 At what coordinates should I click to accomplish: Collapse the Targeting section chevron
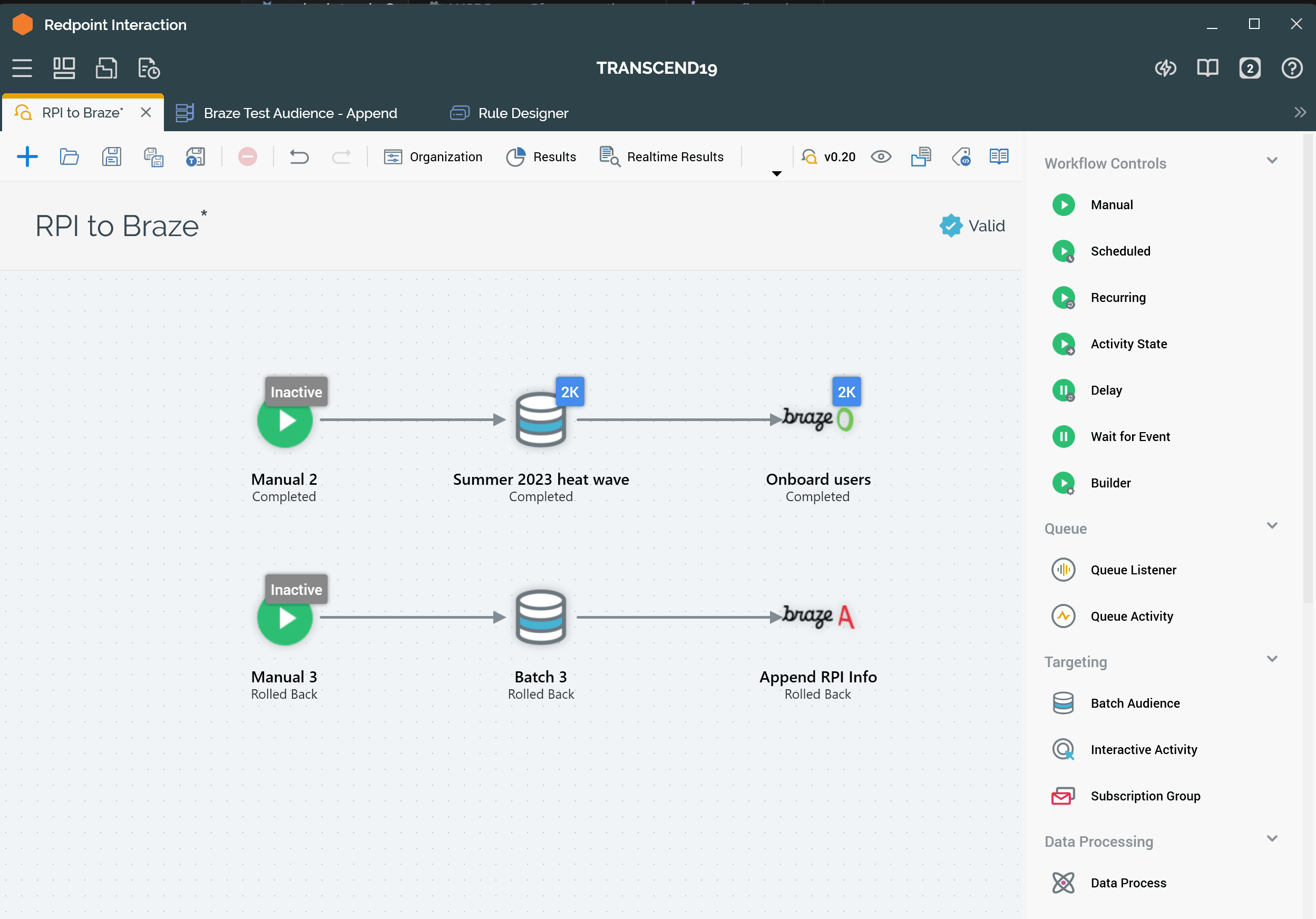tap(1271, 659)
